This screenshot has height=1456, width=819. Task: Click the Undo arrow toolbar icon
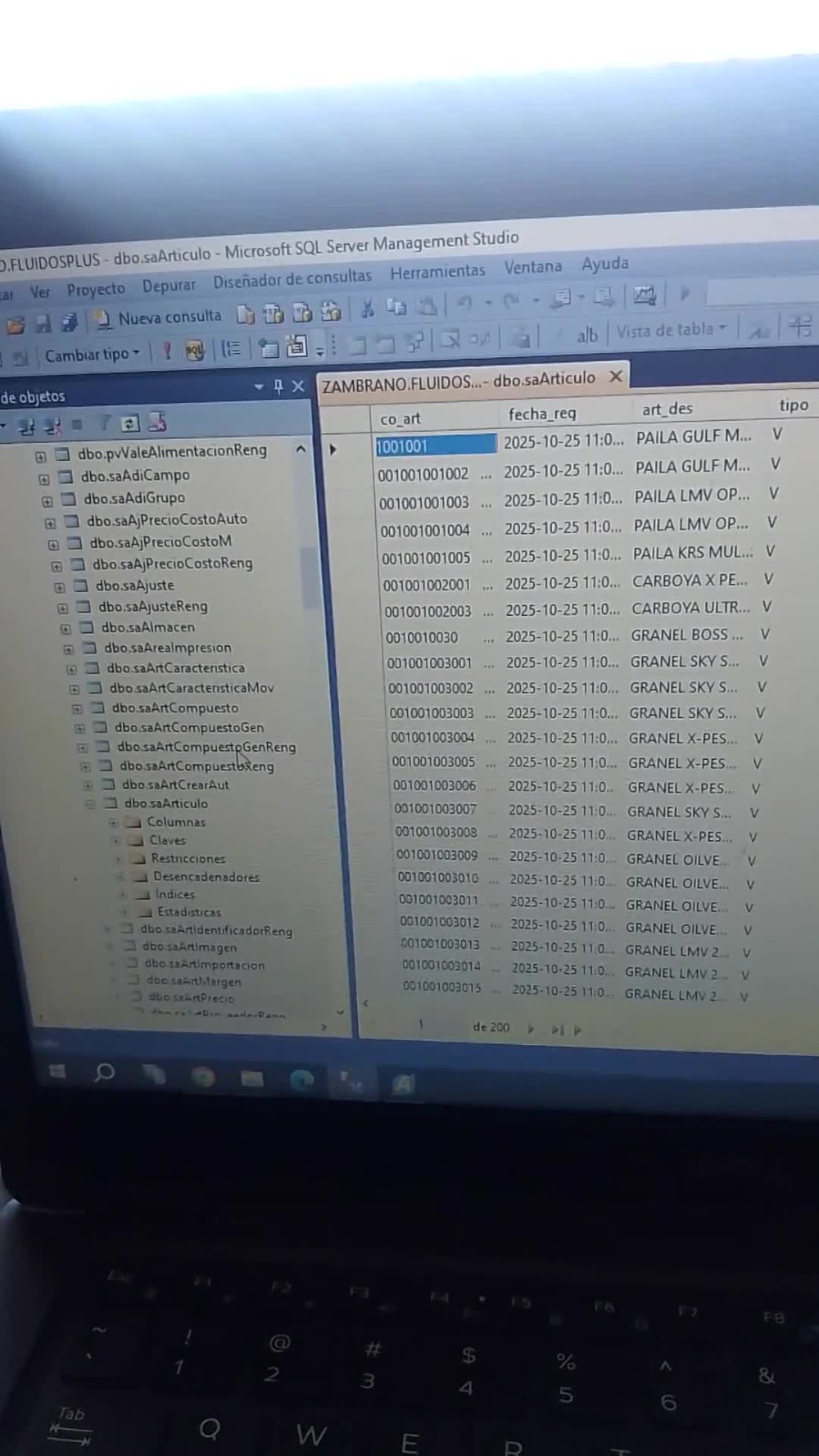point(464,303)
